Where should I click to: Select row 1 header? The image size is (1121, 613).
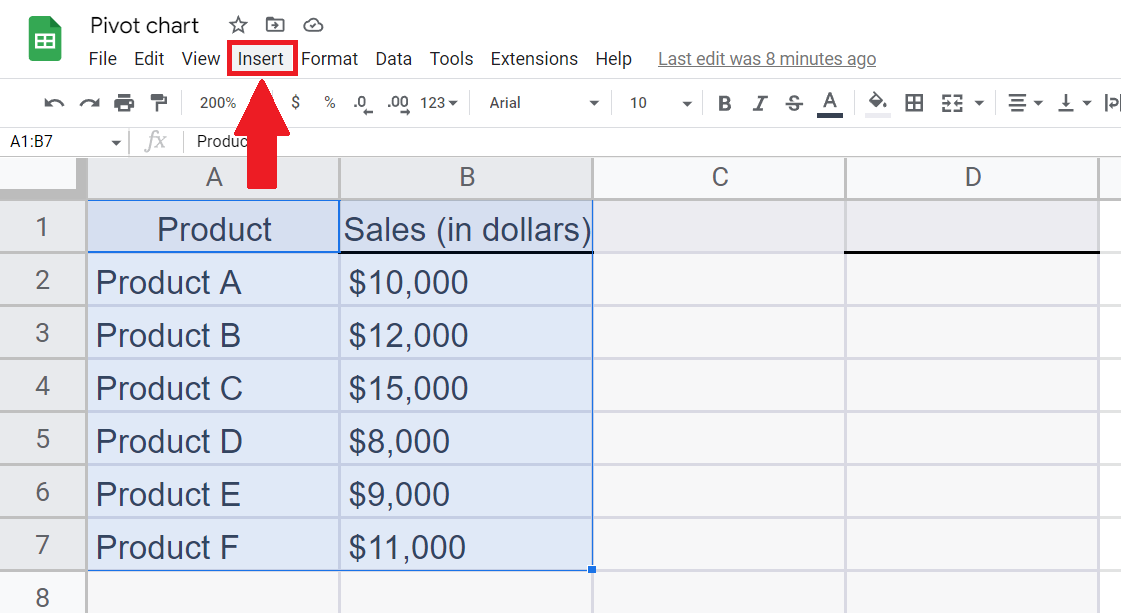coord(42,227)
